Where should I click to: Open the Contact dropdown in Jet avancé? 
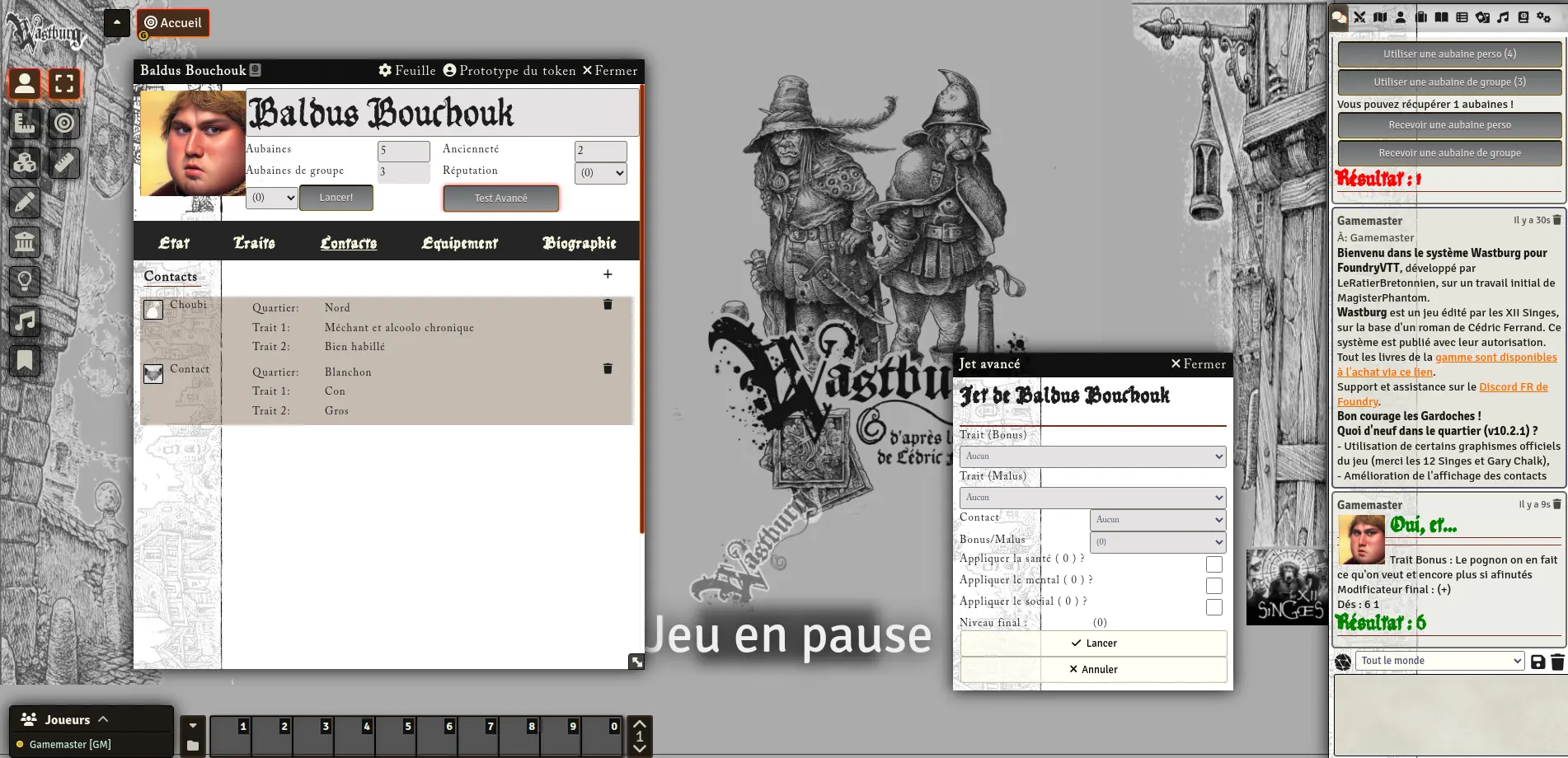point(1158,520)
